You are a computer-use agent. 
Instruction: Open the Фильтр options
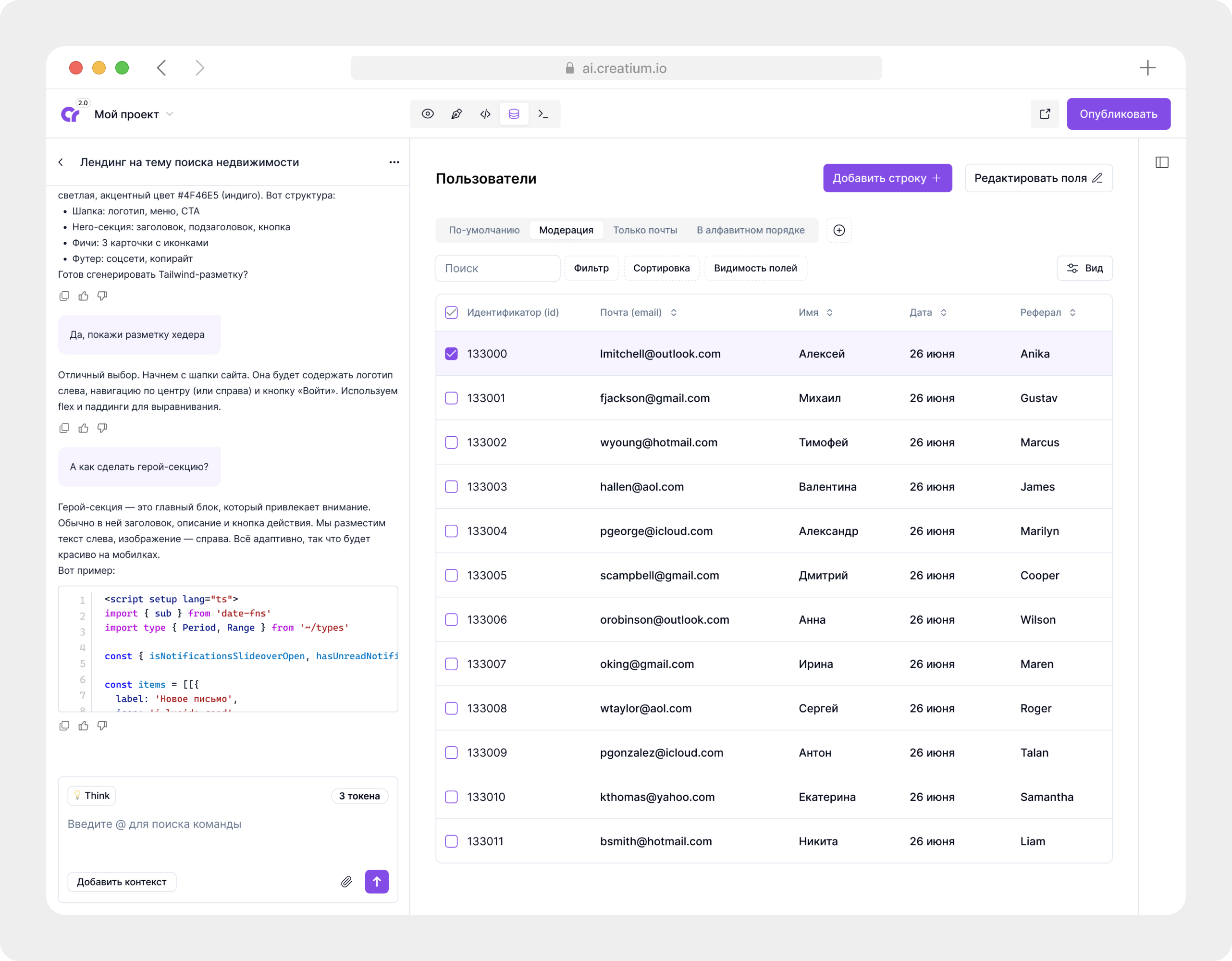591,269
